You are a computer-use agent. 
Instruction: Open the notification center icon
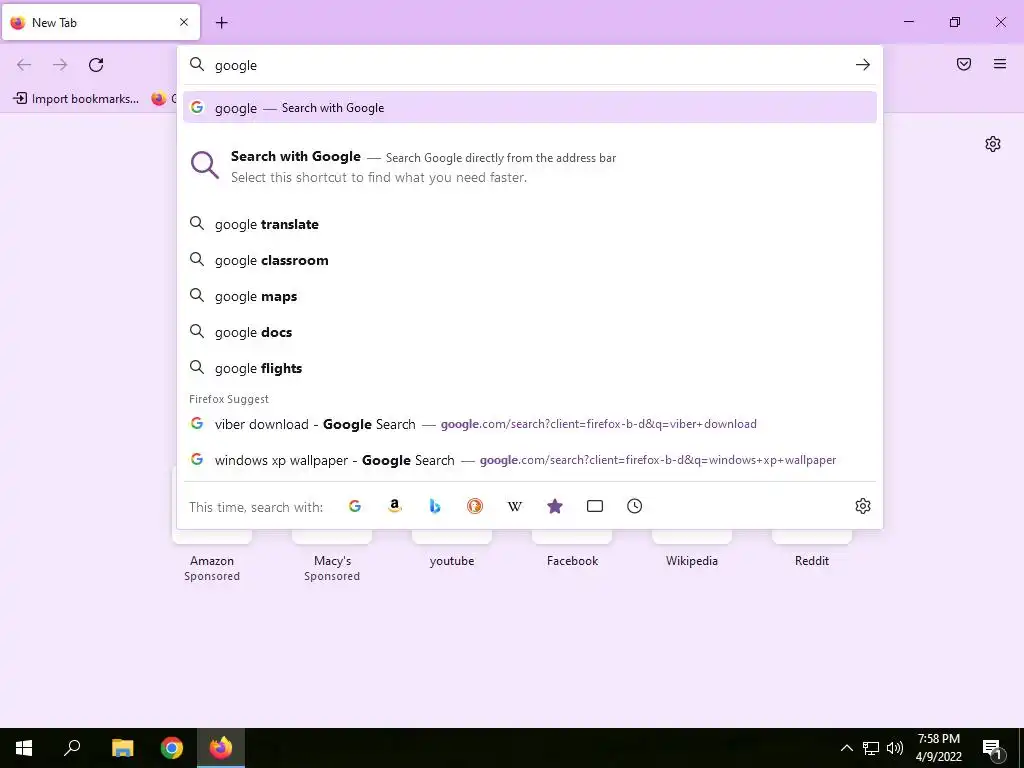(993, 748)
